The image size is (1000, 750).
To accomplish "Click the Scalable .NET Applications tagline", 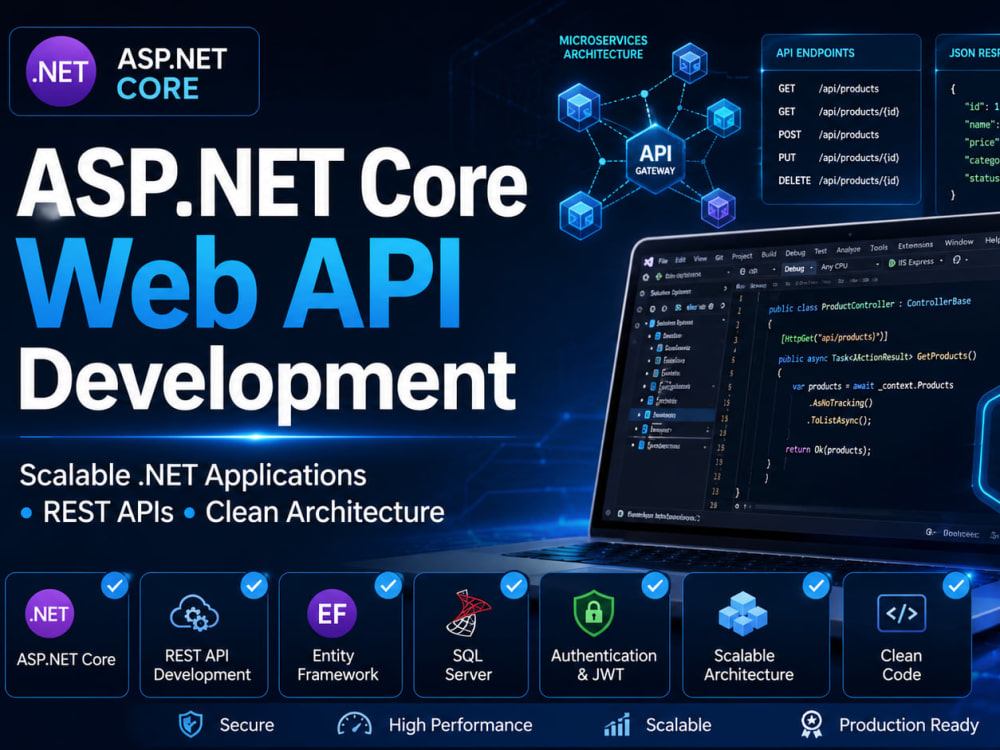I will coord(193,476).
